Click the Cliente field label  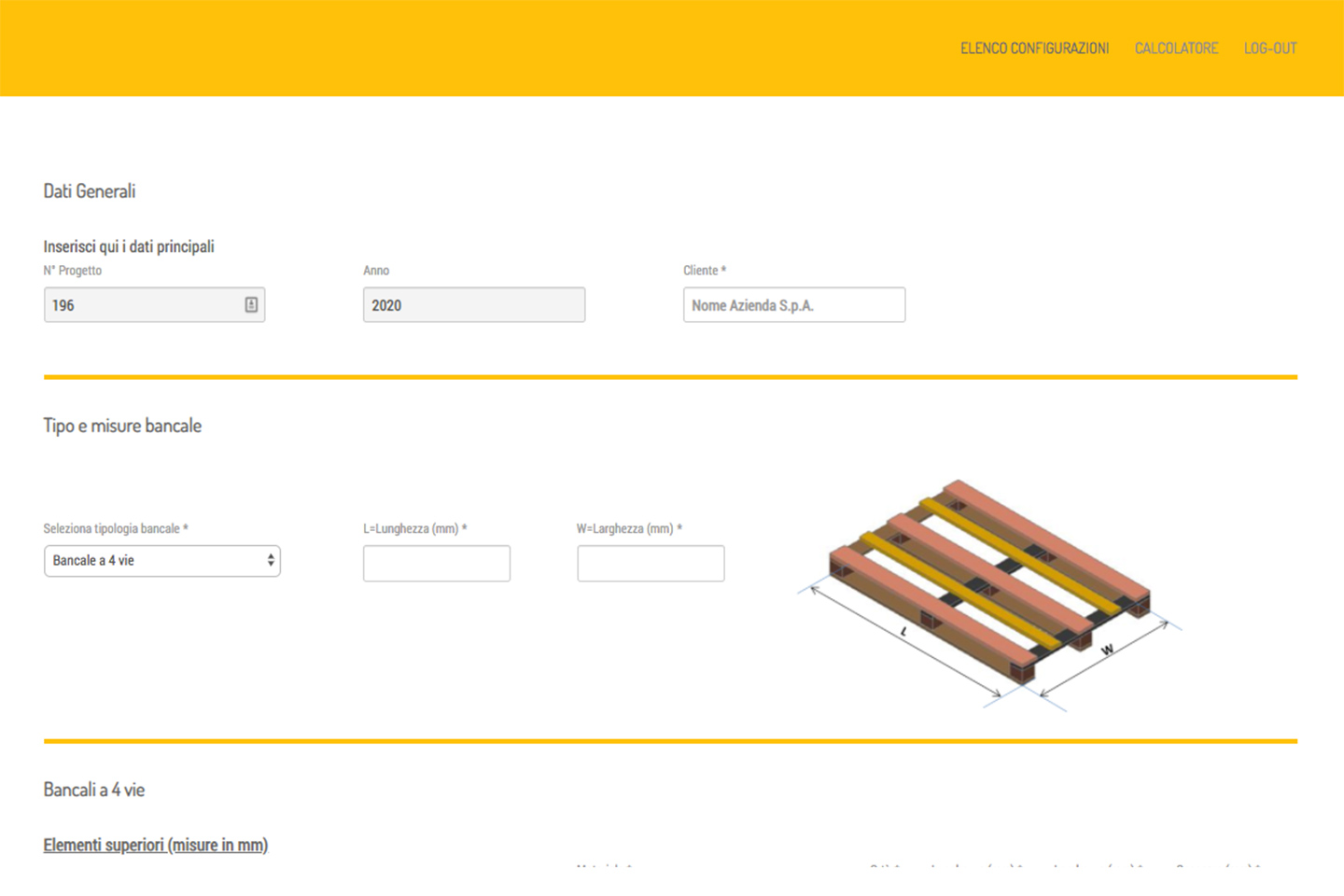tap(704, 271)
